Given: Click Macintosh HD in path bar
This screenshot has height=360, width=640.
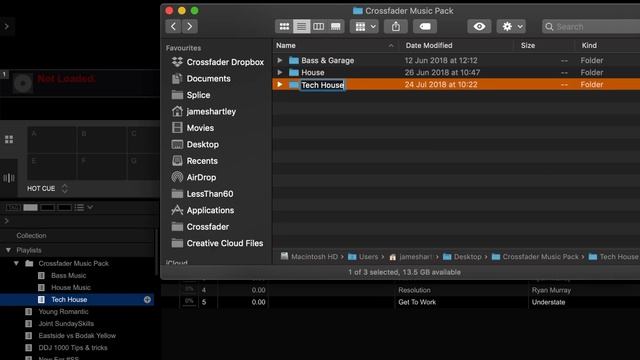Looking at the screenshot, I should point(309,257).
